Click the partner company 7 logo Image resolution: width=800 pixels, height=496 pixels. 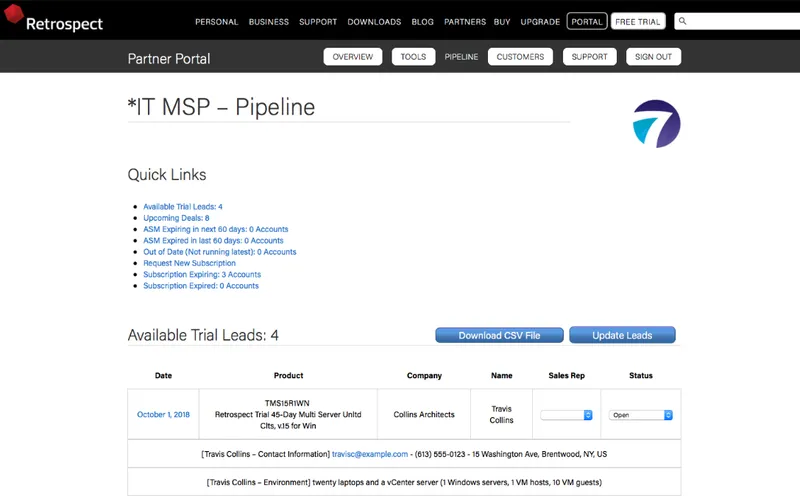click(x=656, y=124)
